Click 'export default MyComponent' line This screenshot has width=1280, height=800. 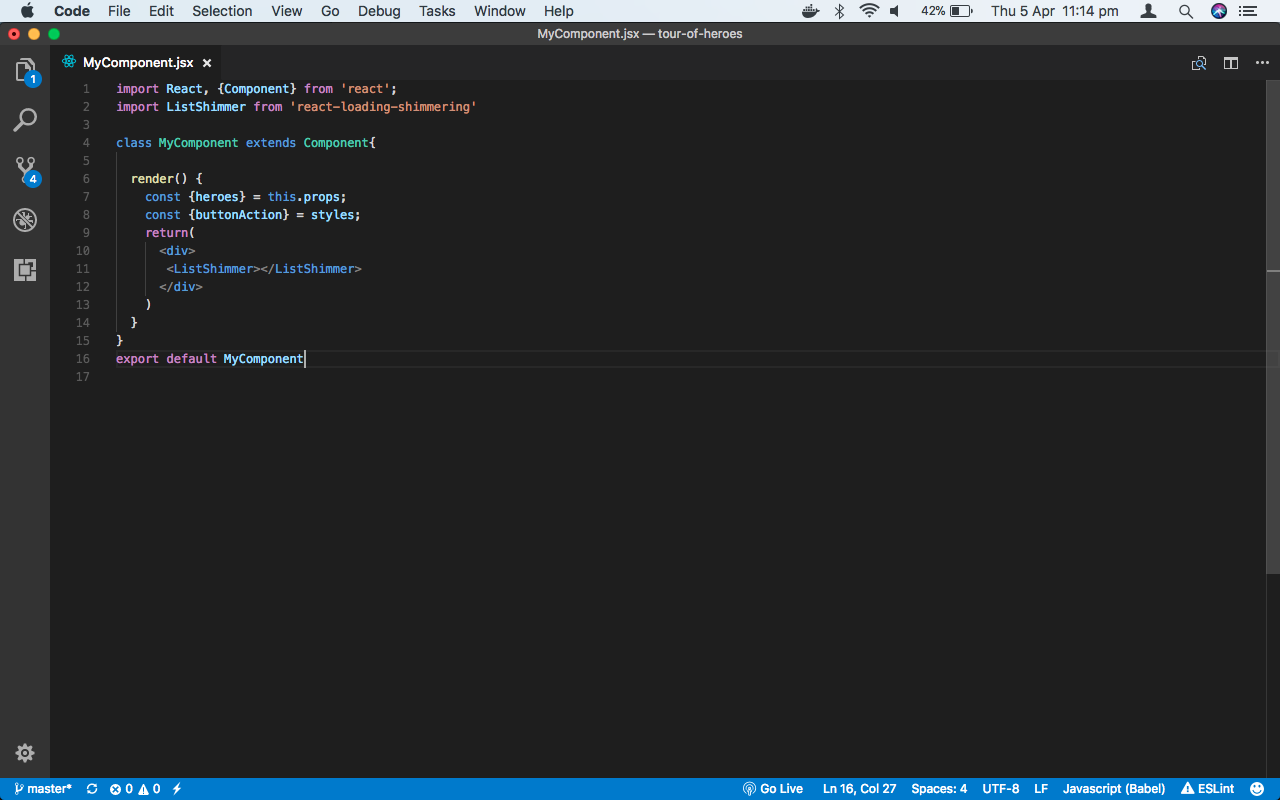point(210,359)
